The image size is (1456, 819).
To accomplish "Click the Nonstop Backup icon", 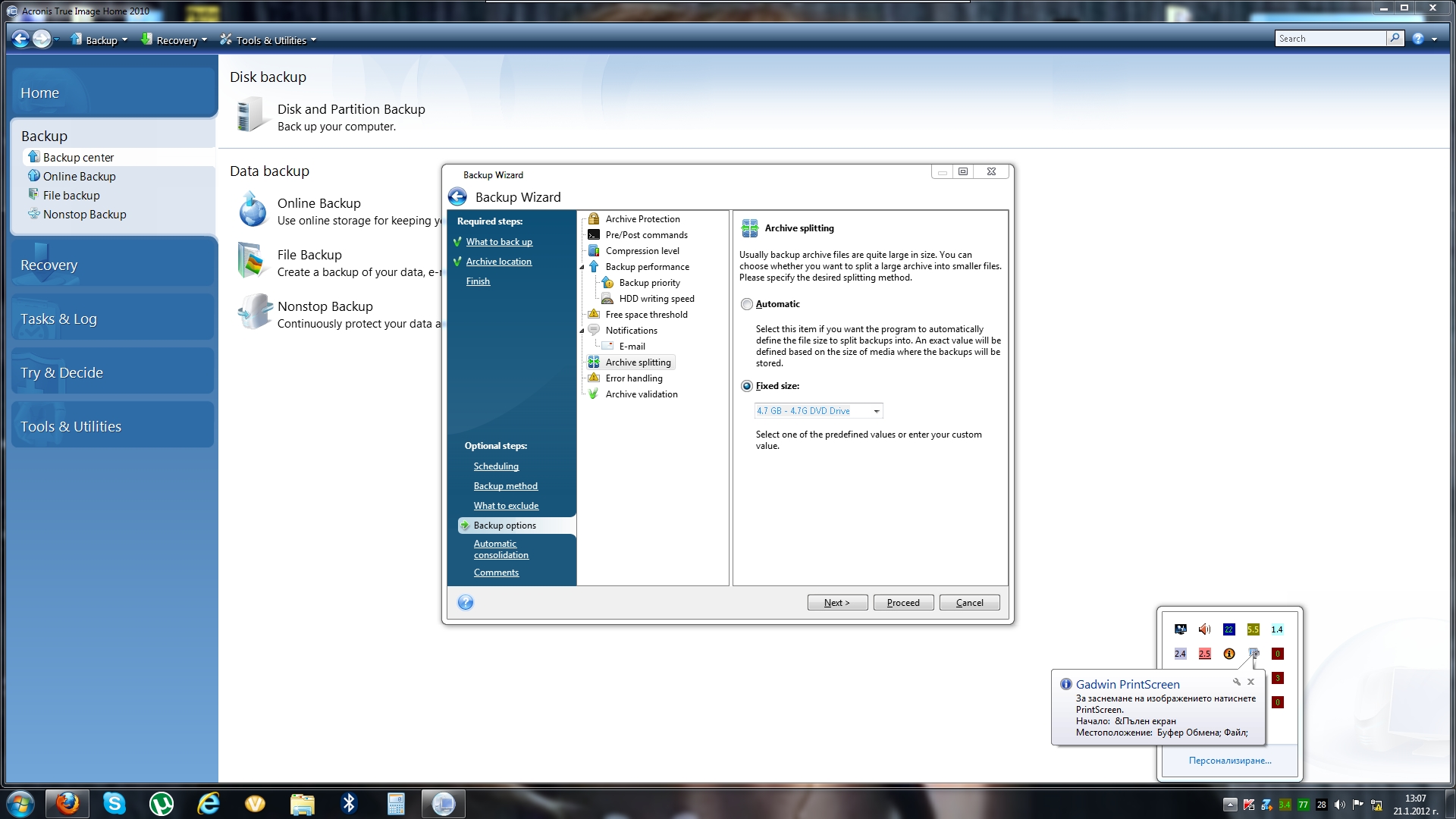I will pos(254,312).
